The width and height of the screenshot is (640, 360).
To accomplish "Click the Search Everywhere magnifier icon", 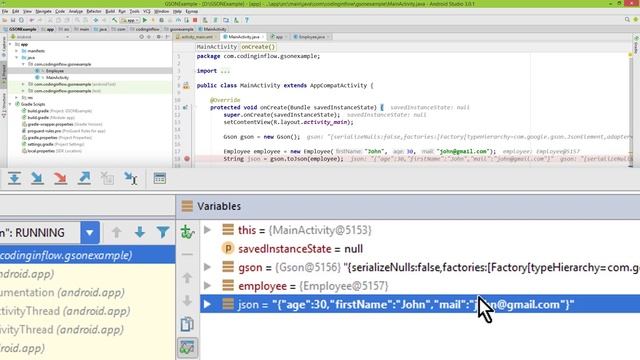I will [x=627, y=20].
